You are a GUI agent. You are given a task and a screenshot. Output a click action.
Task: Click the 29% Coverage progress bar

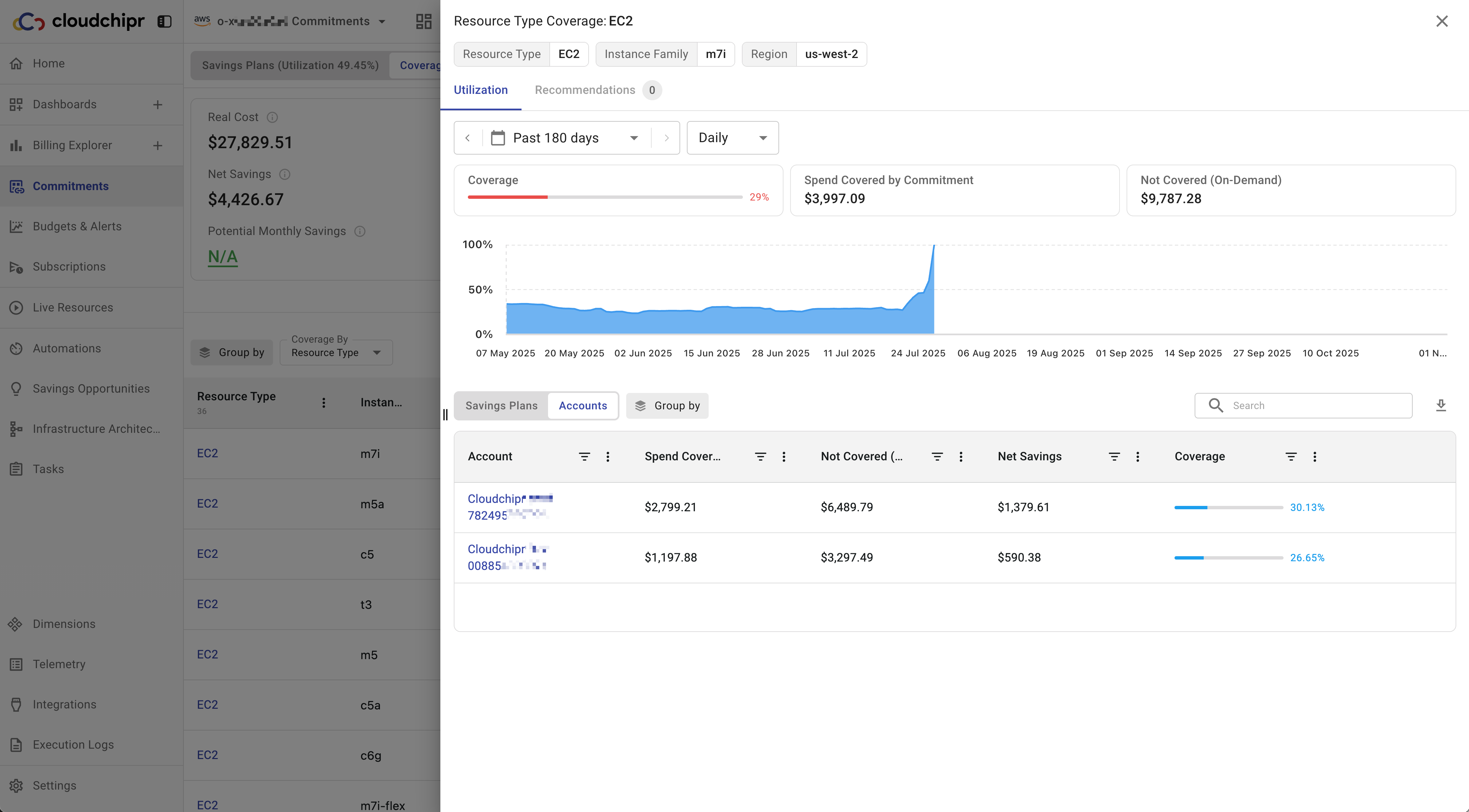pos(604,197)
